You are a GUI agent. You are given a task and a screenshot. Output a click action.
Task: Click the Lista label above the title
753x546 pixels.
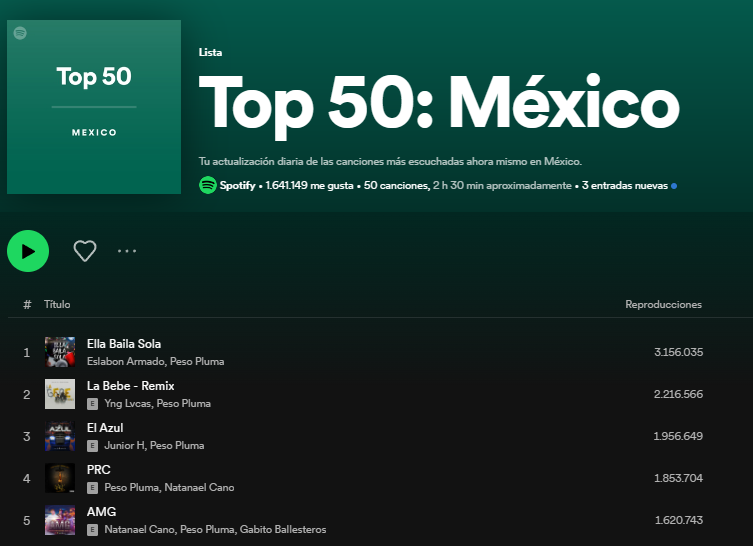pyautogui.click(x=210, y=52)
